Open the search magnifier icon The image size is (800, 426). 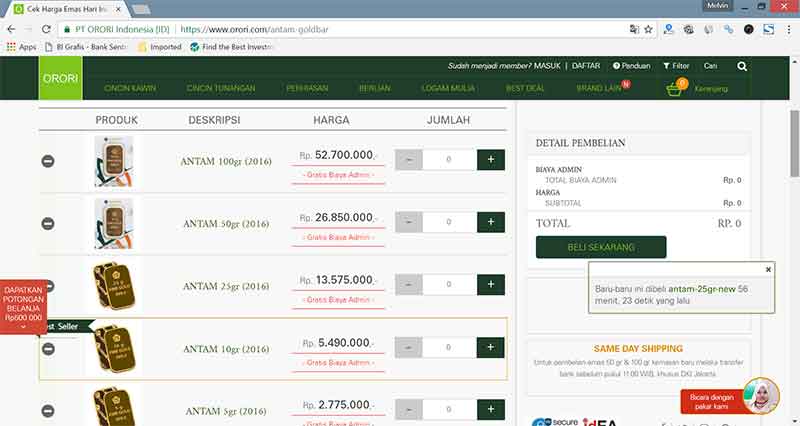[742, 66]
